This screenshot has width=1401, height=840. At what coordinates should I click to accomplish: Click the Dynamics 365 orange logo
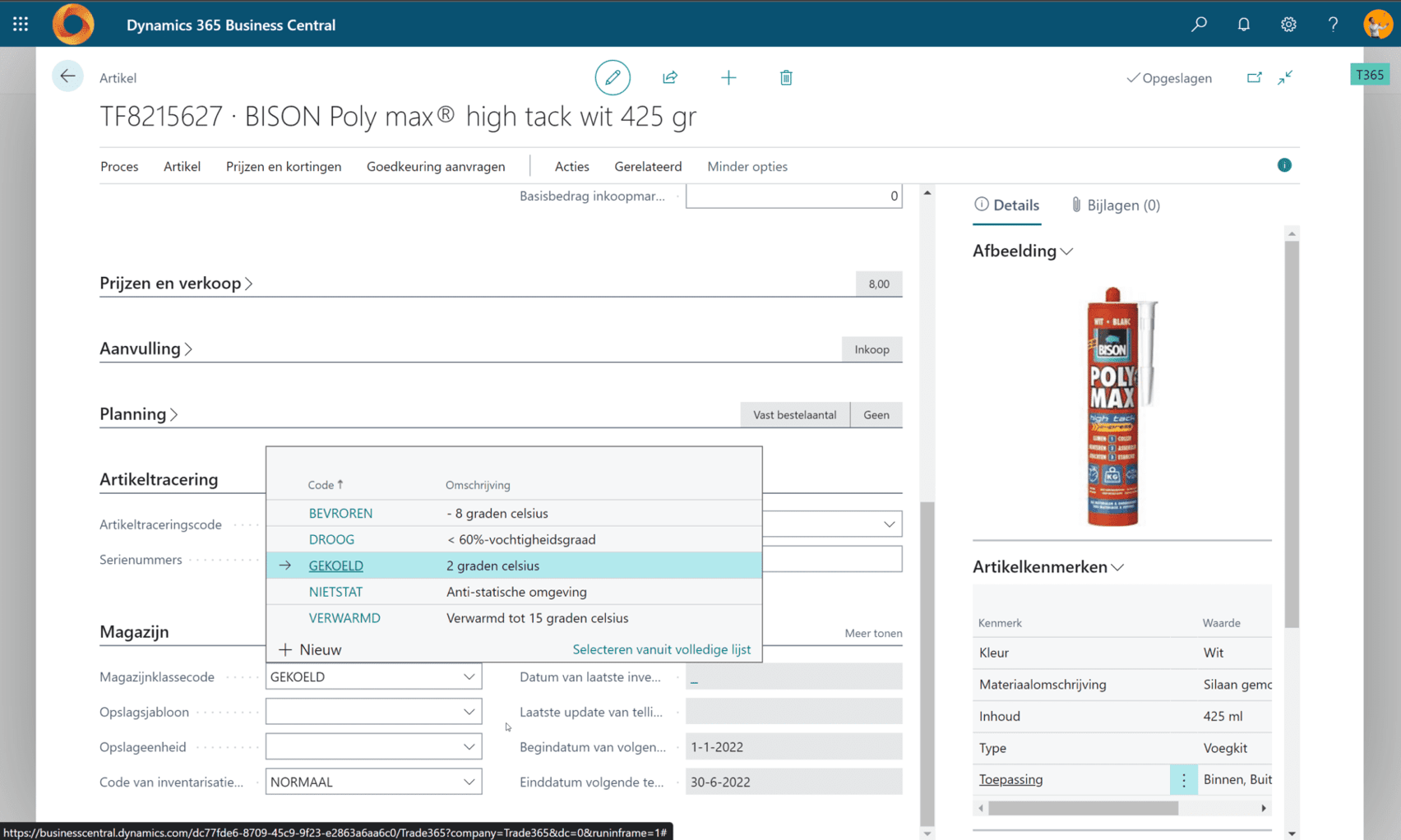(73, 24)
